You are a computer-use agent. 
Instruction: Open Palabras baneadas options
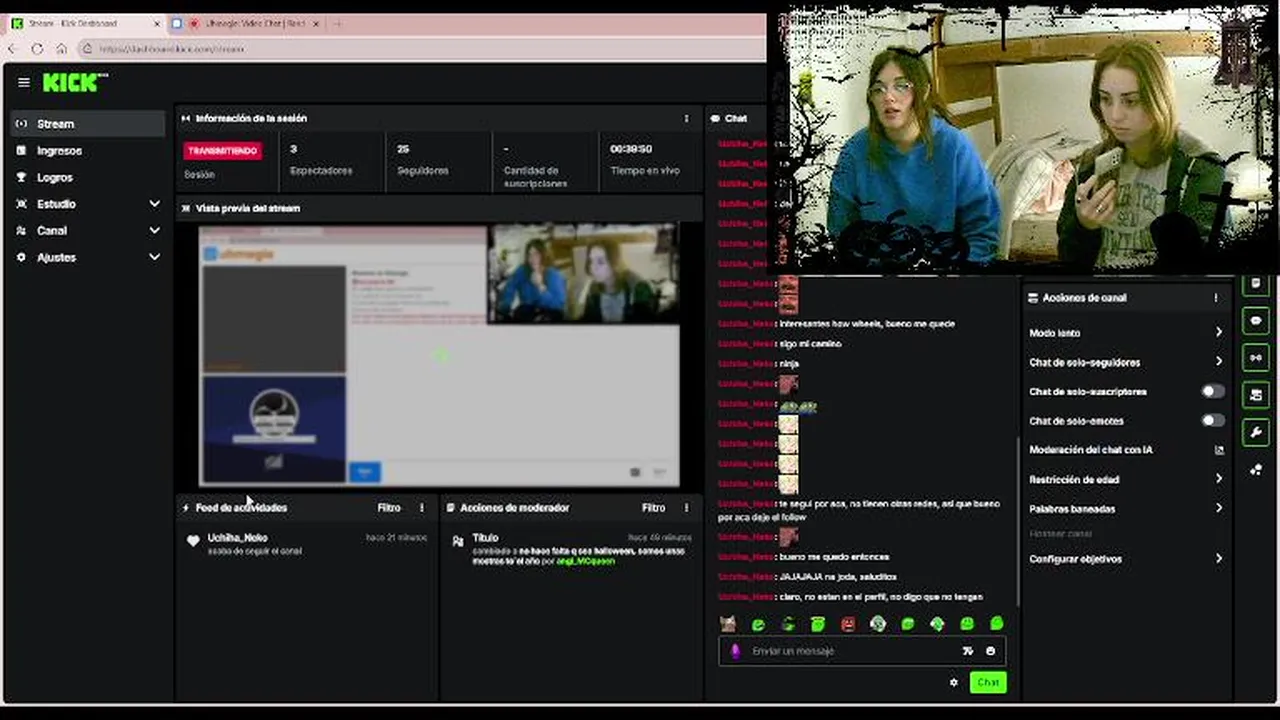click(1126, 509)
